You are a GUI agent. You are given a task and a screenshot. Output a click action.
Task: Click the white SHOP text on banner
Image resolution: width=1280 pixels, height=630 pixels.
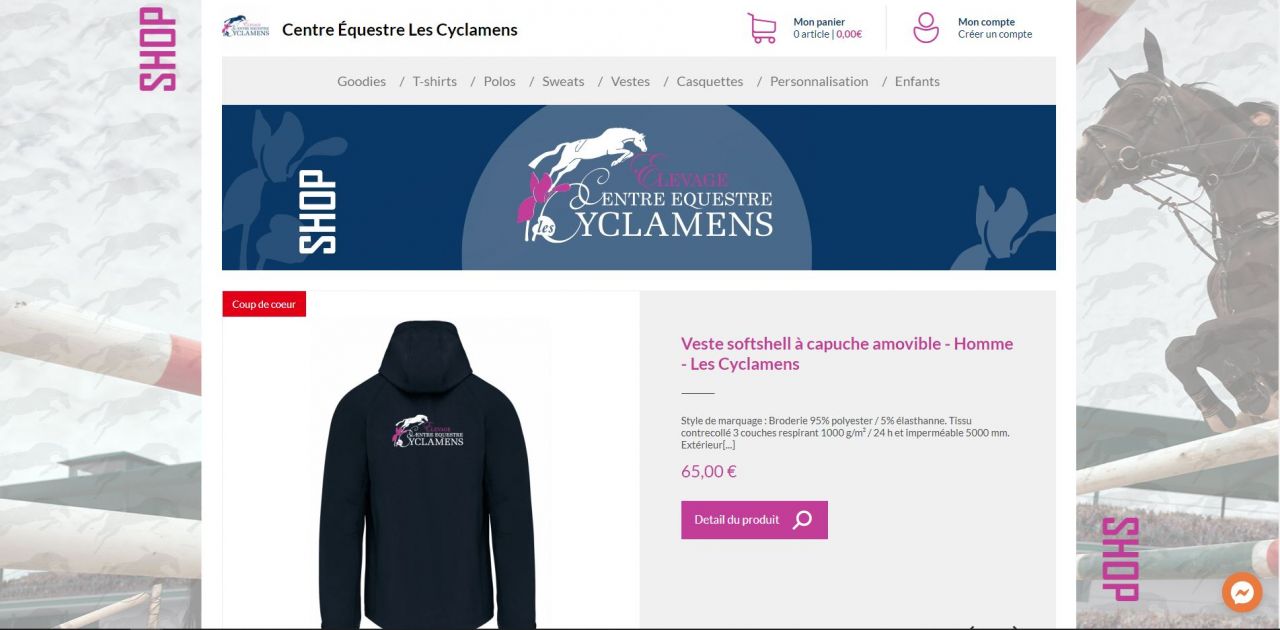318,212
